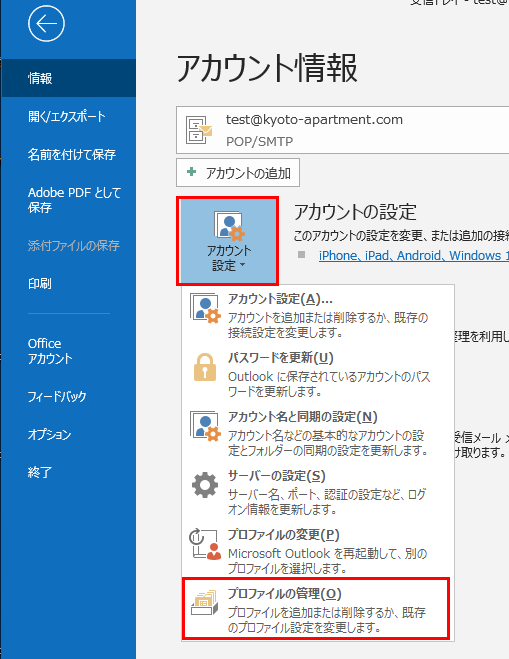This screenshot has width=509, height=659.
Task: Open the test@kyoto-apartment.com account dropdown
Action: [343, 130]
